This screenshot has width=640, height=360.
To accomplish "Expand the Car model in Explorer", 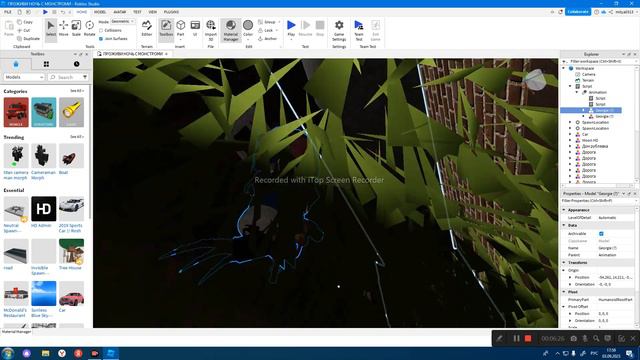I will coord(571,134).
